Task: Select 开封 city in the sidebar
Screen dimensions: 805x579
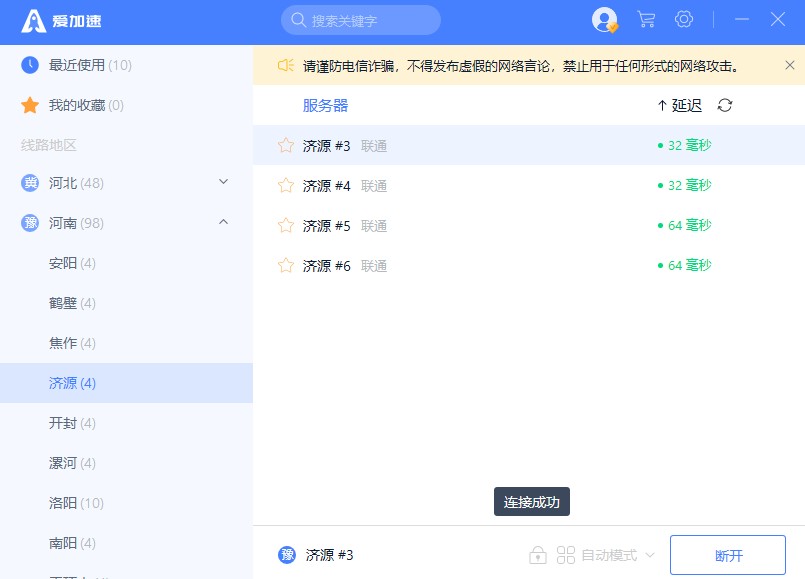Action: point(72,423)
